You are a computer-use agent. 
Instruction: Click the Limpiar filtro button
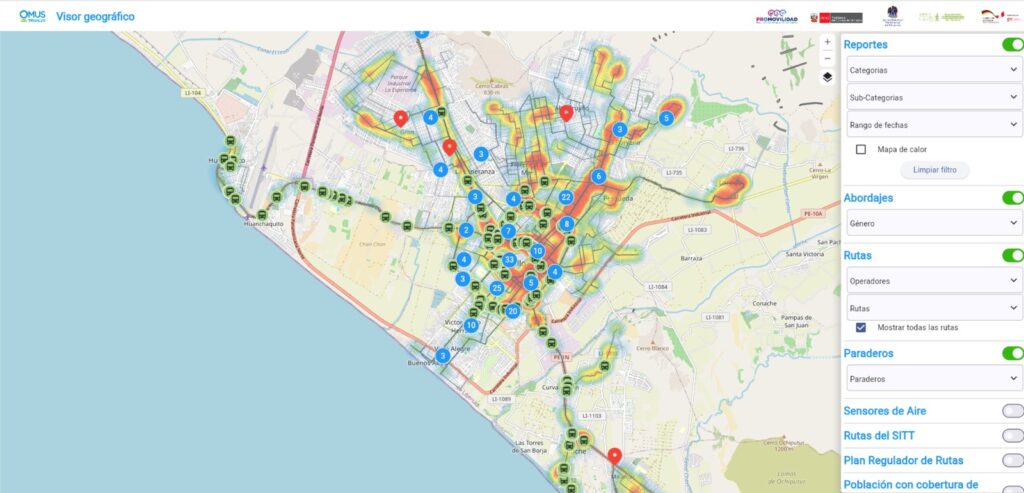pos(935,170)
